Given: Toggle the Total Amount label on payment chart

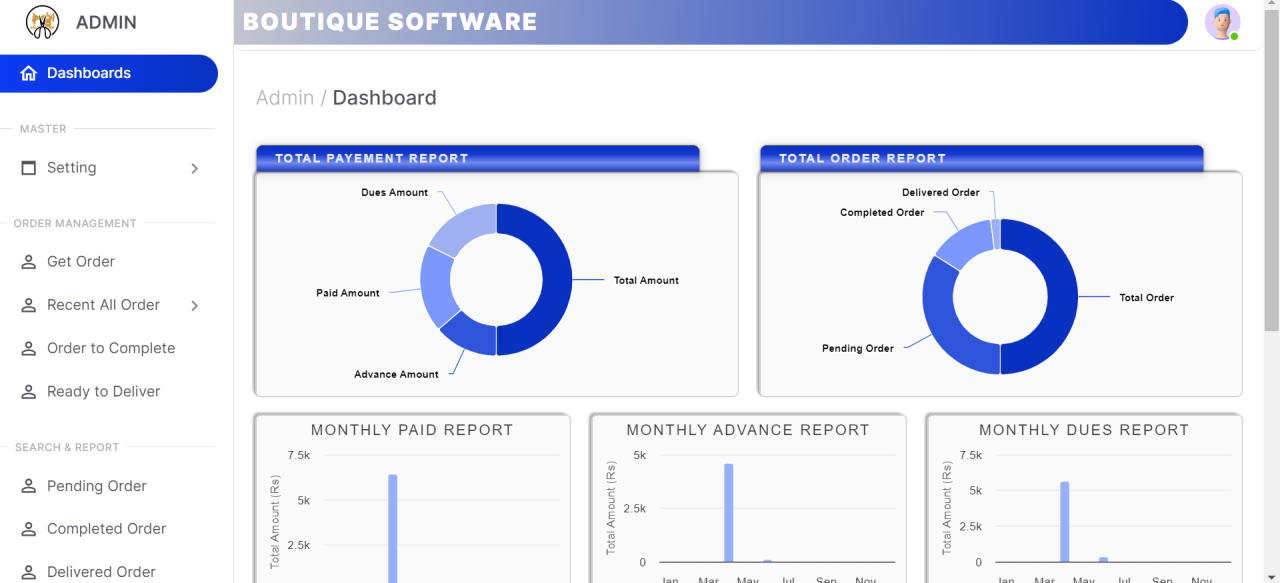Looking at the screenshot, I should click(x=645, y=280).
